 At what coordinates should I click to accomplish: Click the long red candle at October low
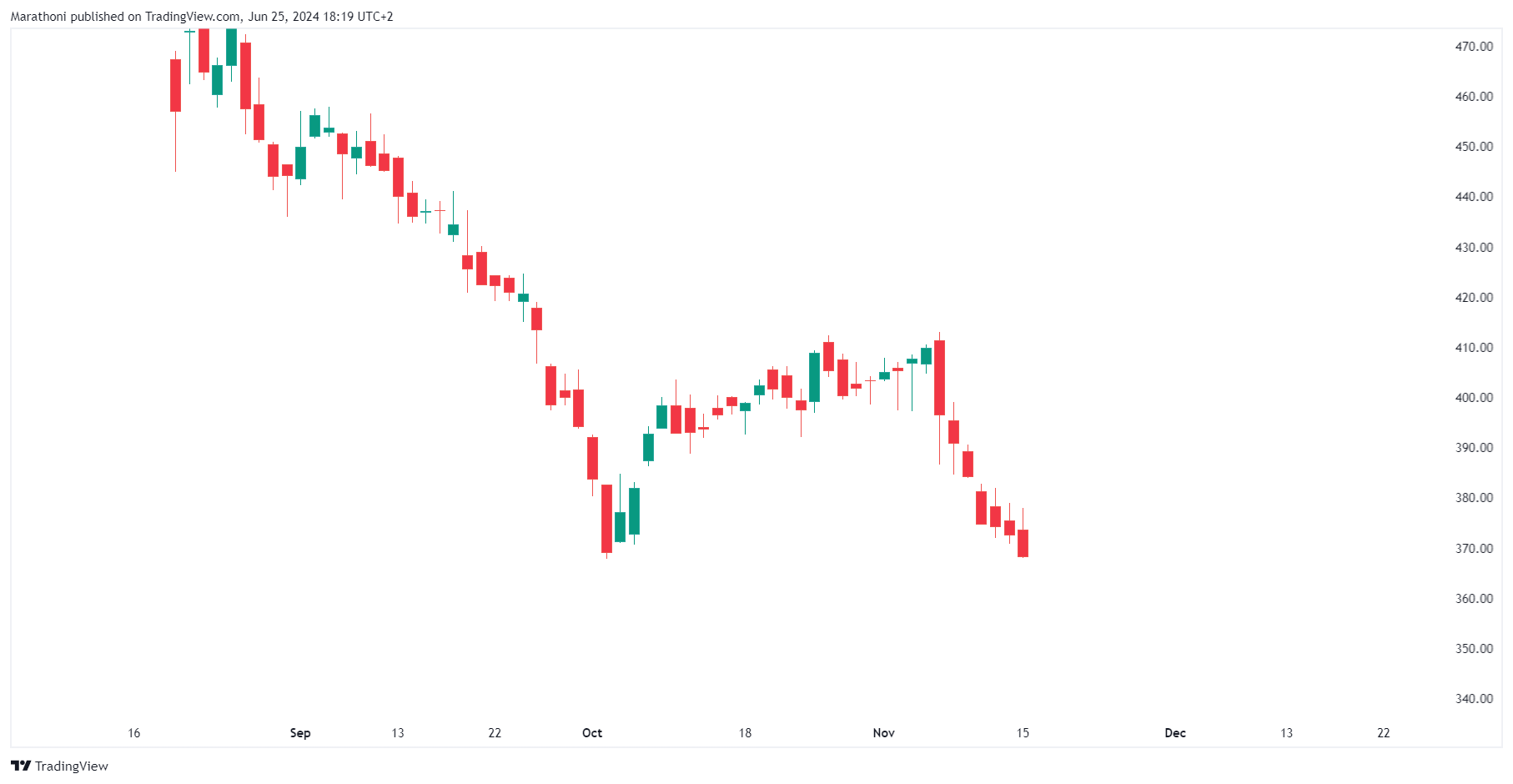click(x=606, y=518)
